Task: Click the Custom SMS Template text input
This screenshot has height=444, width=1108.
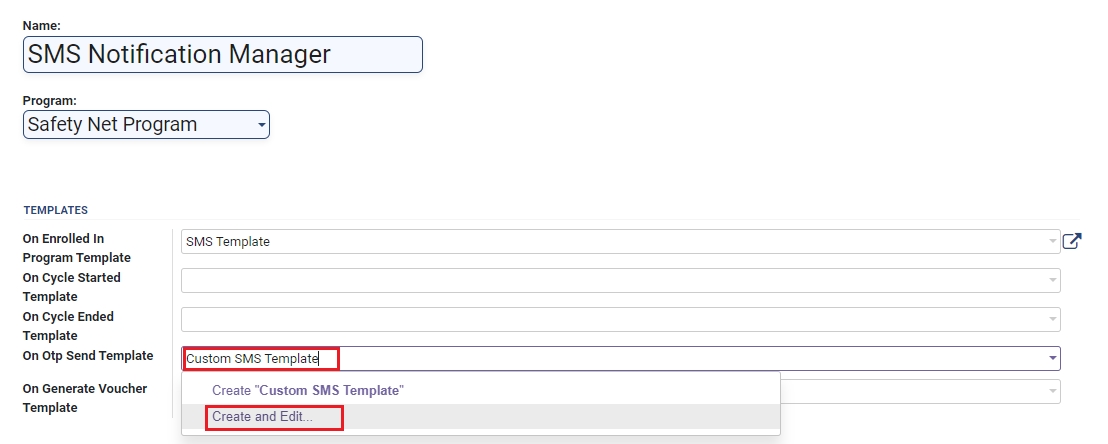Action: [x=615, y=358]
